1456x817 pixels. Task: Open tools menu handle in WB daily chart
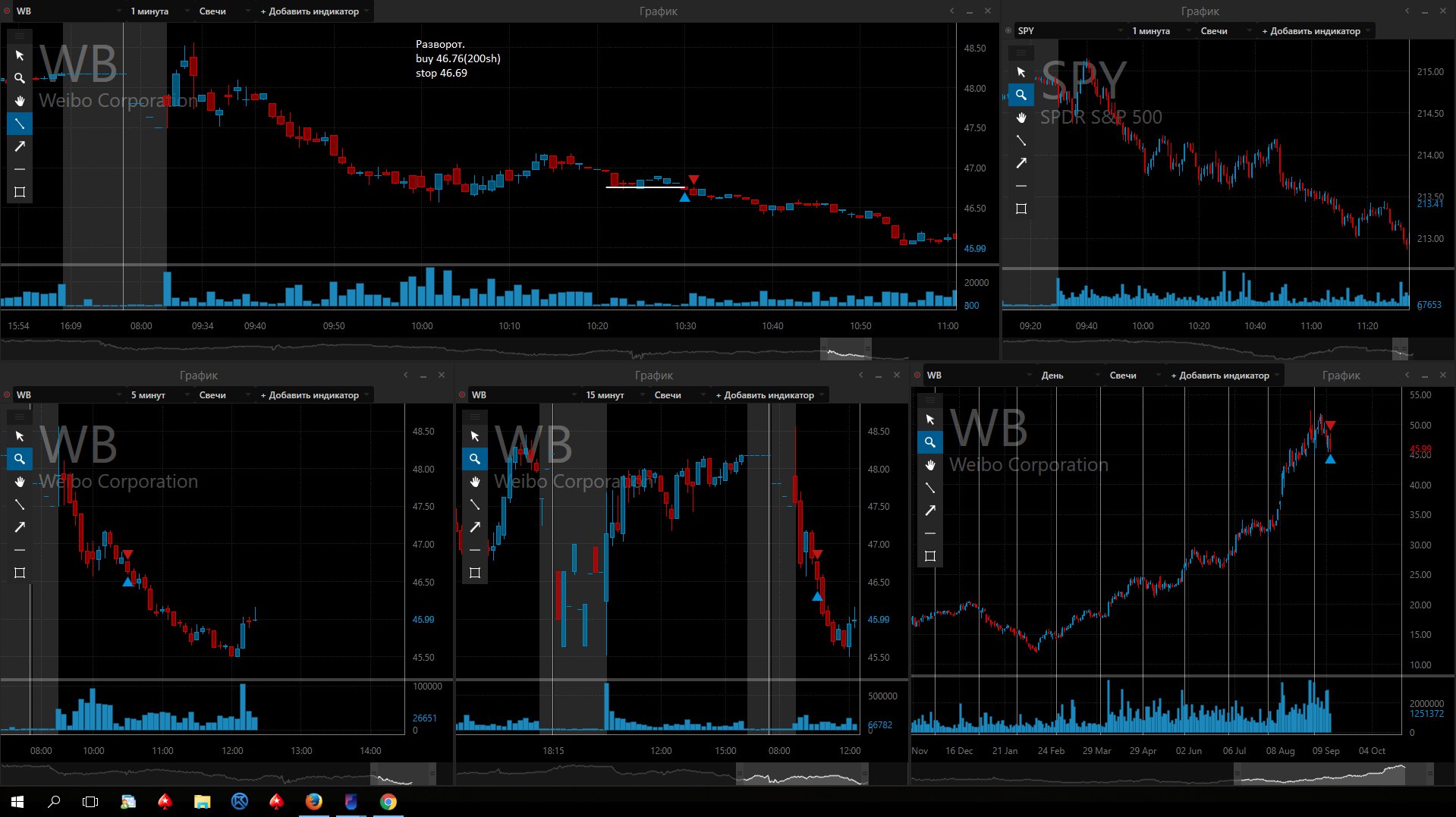tap(930, 400)
